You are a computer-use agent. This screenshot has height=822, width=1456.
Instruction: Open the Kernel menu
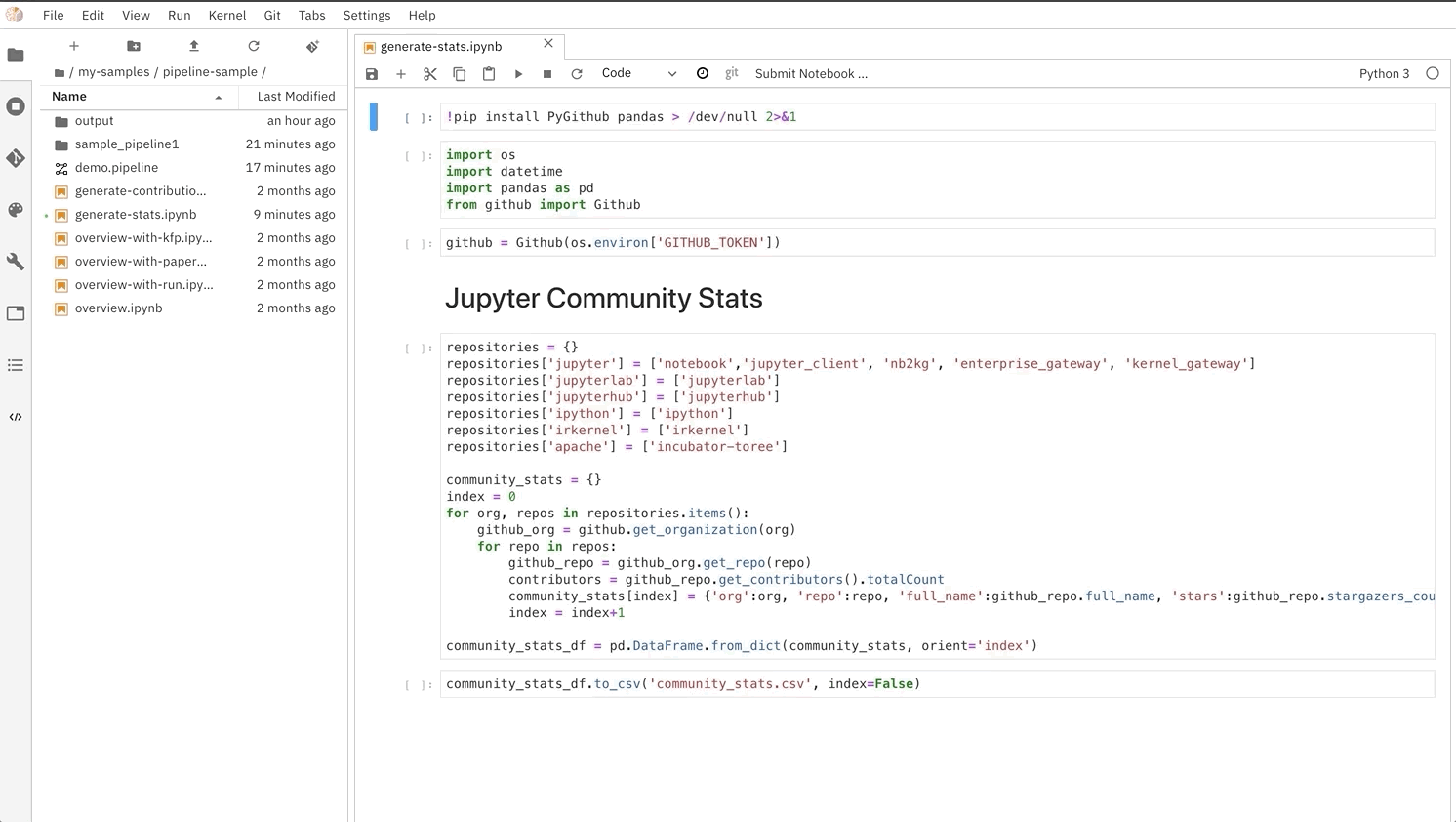click(x=227, y=15)
